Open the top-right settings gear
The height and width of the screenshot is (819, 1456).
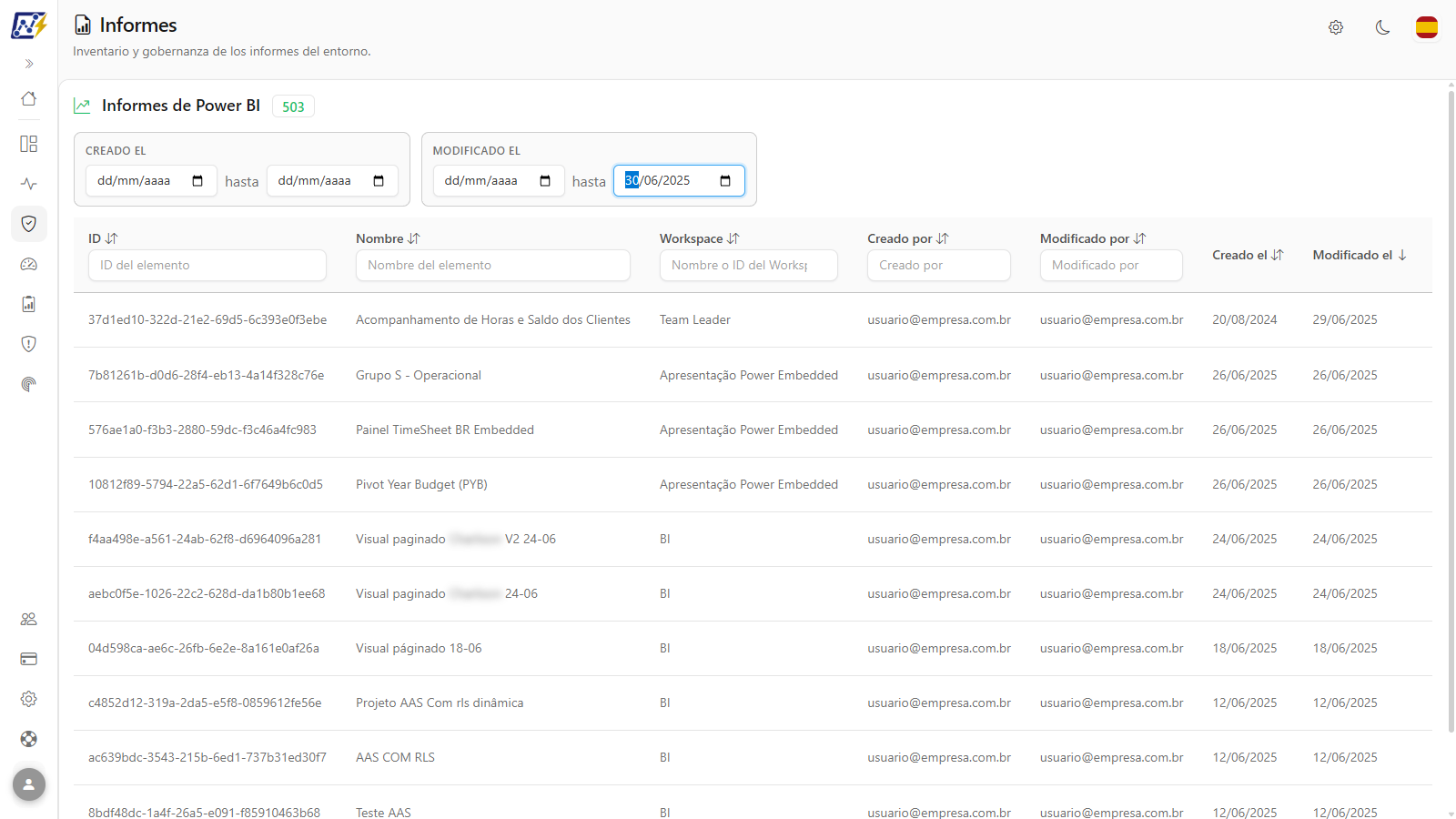(1336, 27)
